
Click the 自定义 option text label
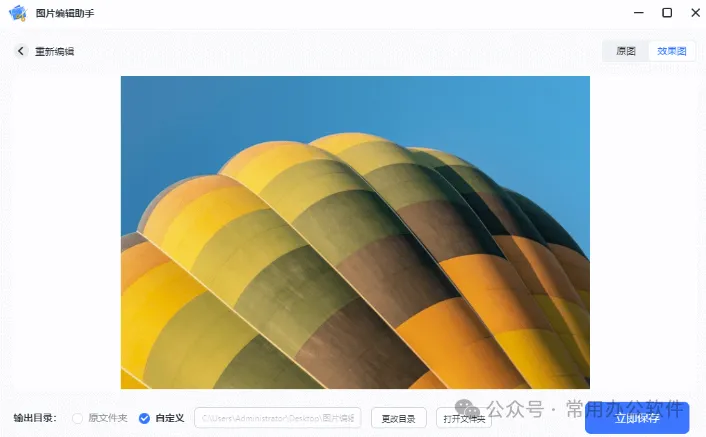(170, 418)
